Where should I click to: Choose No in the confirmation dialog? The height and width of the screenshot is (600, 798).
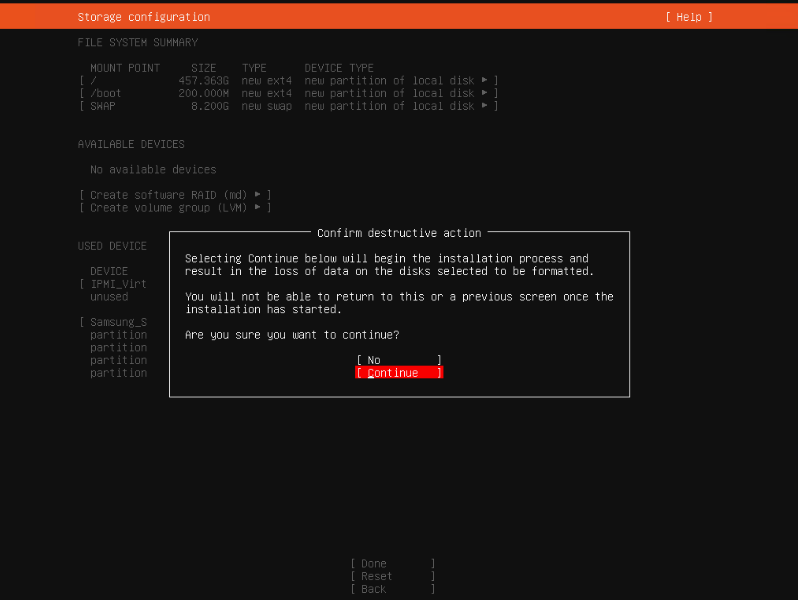click(398, 360)
